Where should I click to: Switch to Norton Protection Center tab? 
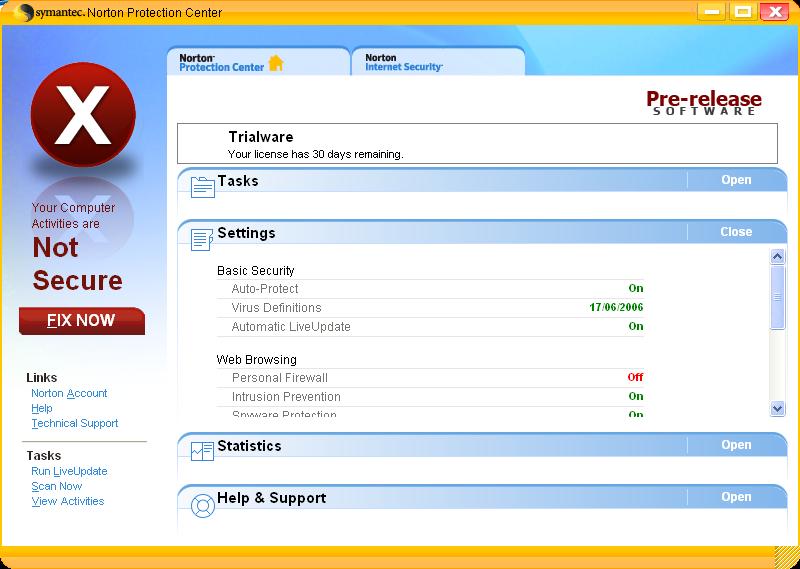pos(259,62)
